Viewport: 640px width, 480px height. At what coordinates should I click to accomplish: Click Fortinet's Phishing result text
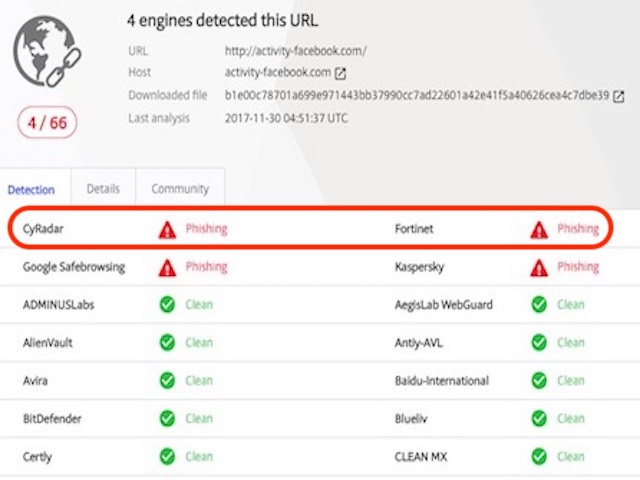pos(578,229)
